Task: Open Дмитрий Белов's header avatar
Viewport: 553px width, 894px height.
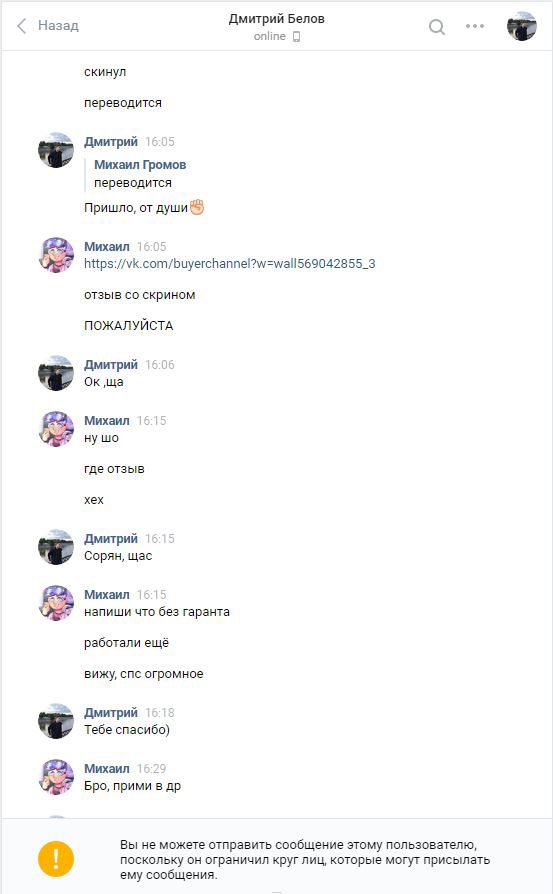Action: tap(522, 26)
